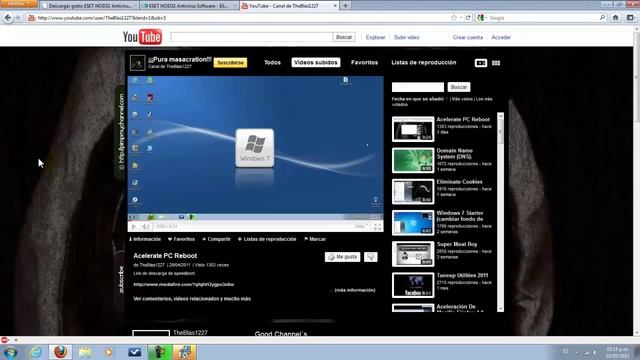Toggle the video volume speaker icon
640x360 pixels.
tap(145, 226)
